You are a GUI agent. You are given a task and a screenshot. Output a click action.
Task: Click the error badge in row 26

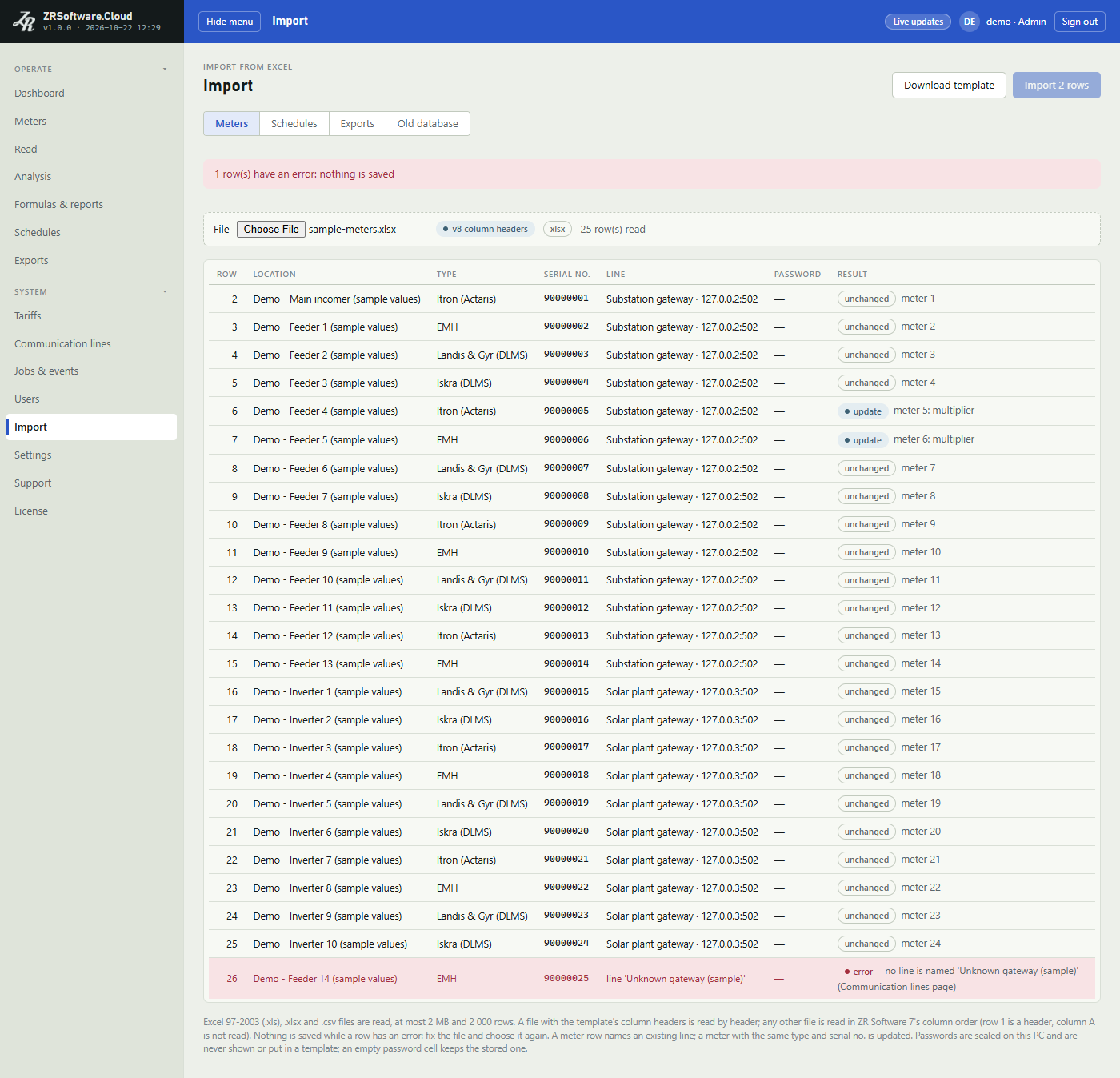(x=858, y=972)
